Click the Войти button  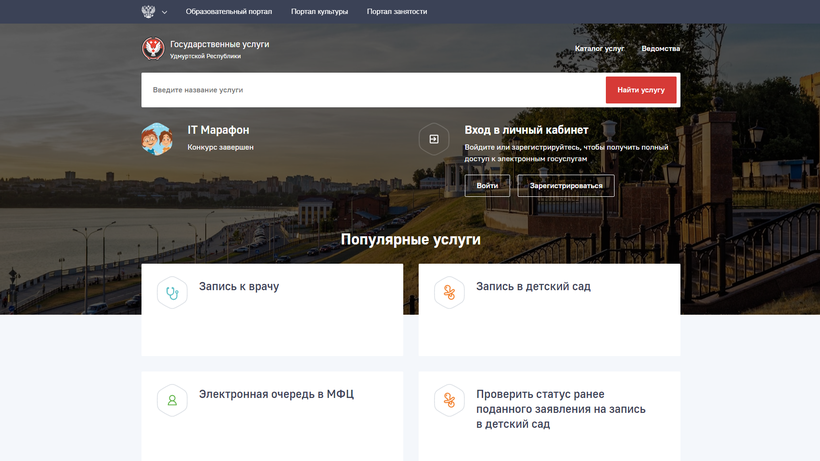487,186
